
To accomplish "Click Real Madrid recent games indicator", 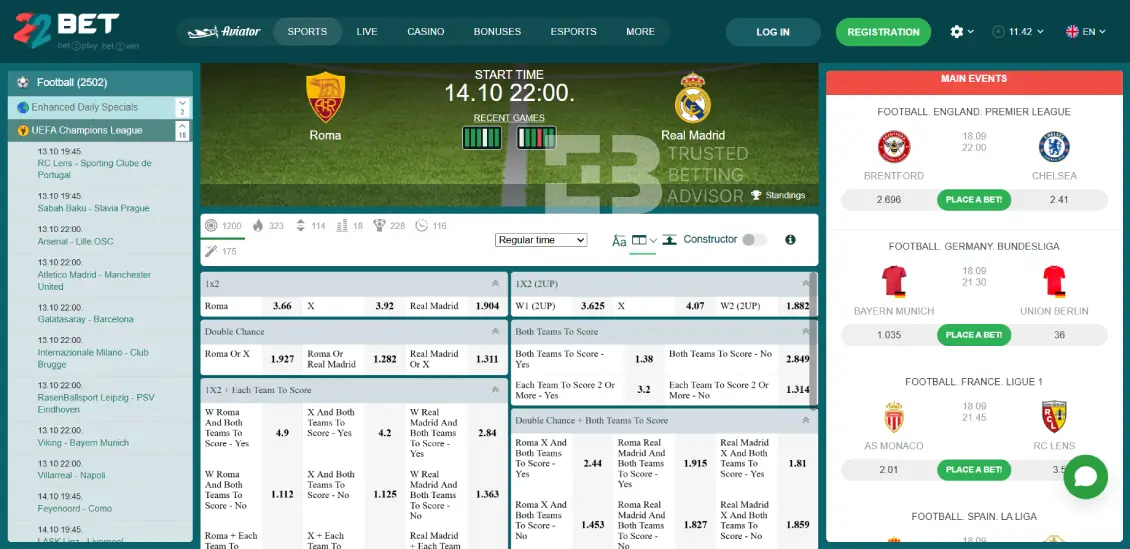I will pyautogui.click(x=536, y=138).
